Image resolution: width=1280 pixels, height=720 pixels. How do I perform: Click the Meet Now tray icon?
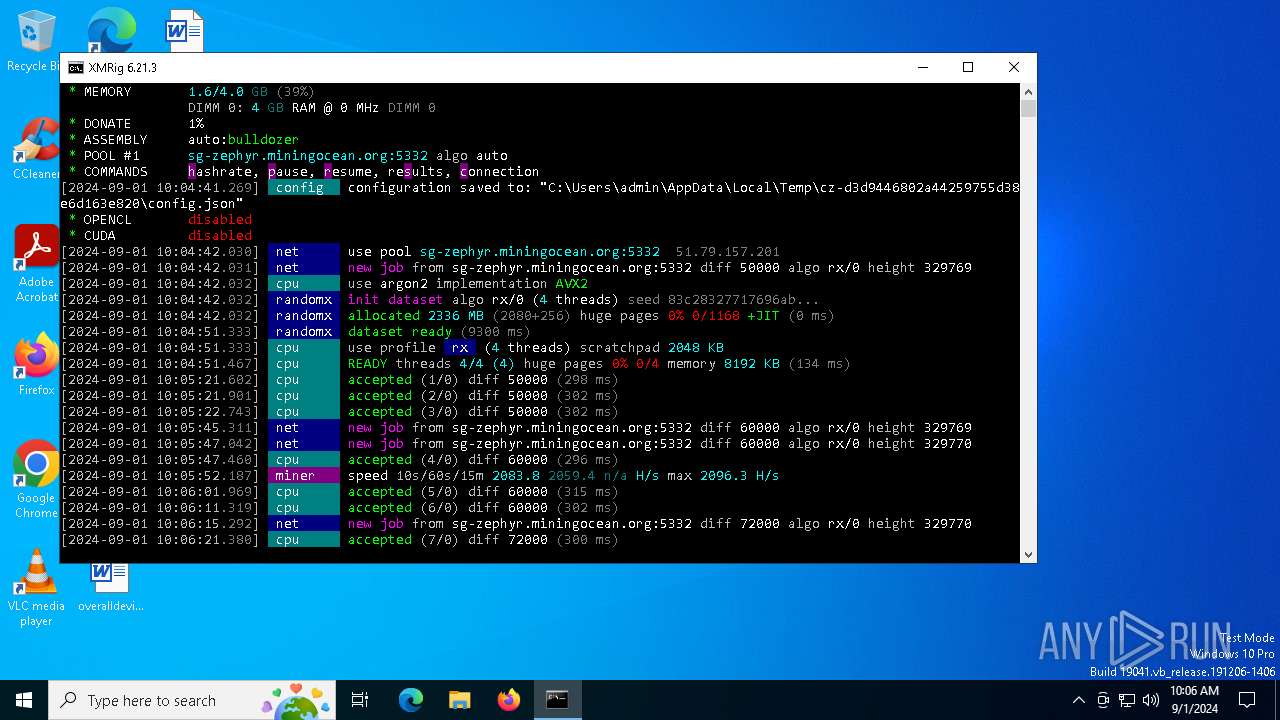pos(1103,700)
